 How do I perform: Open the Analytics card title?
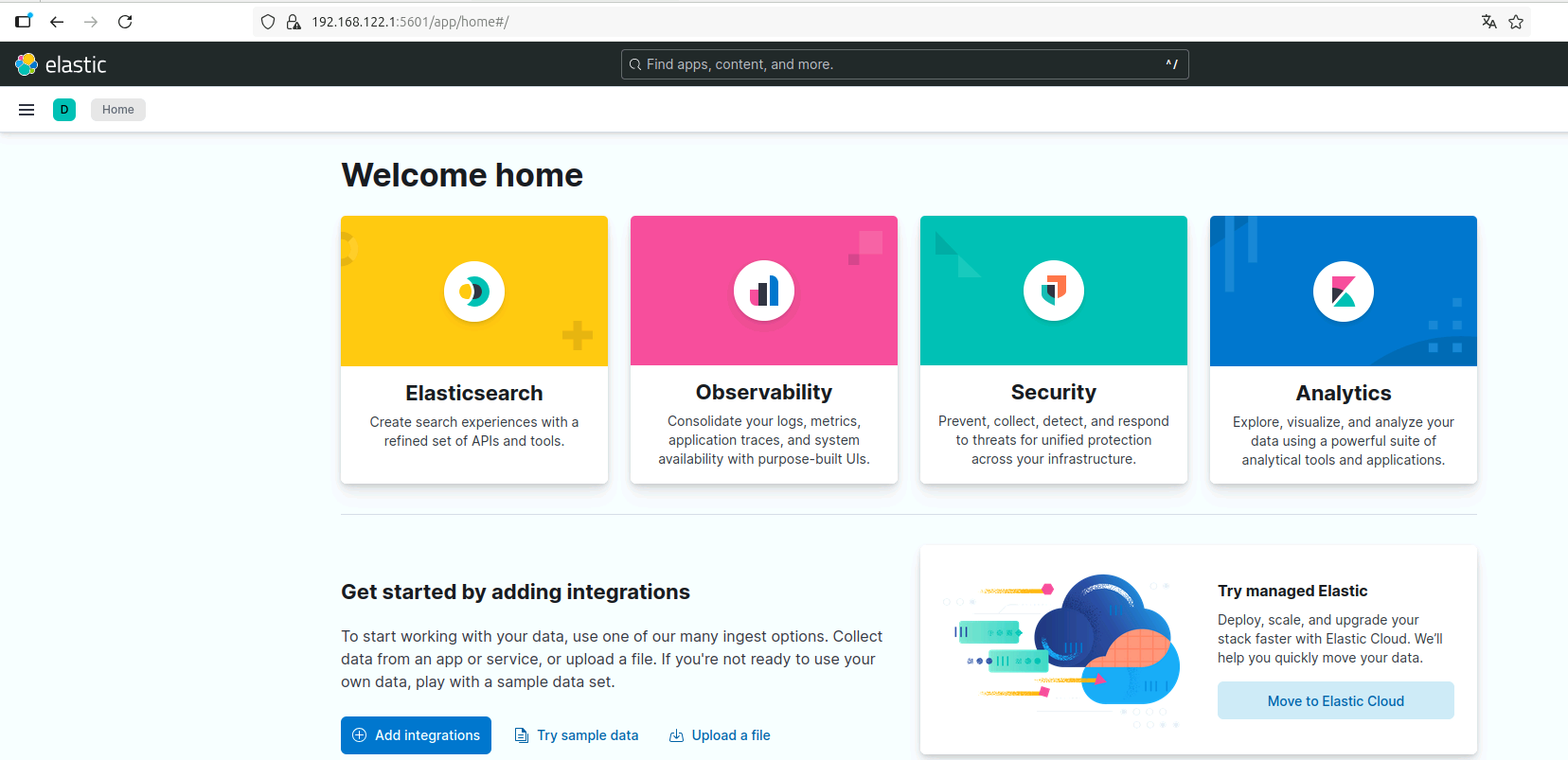click(x=1344, y=393)
